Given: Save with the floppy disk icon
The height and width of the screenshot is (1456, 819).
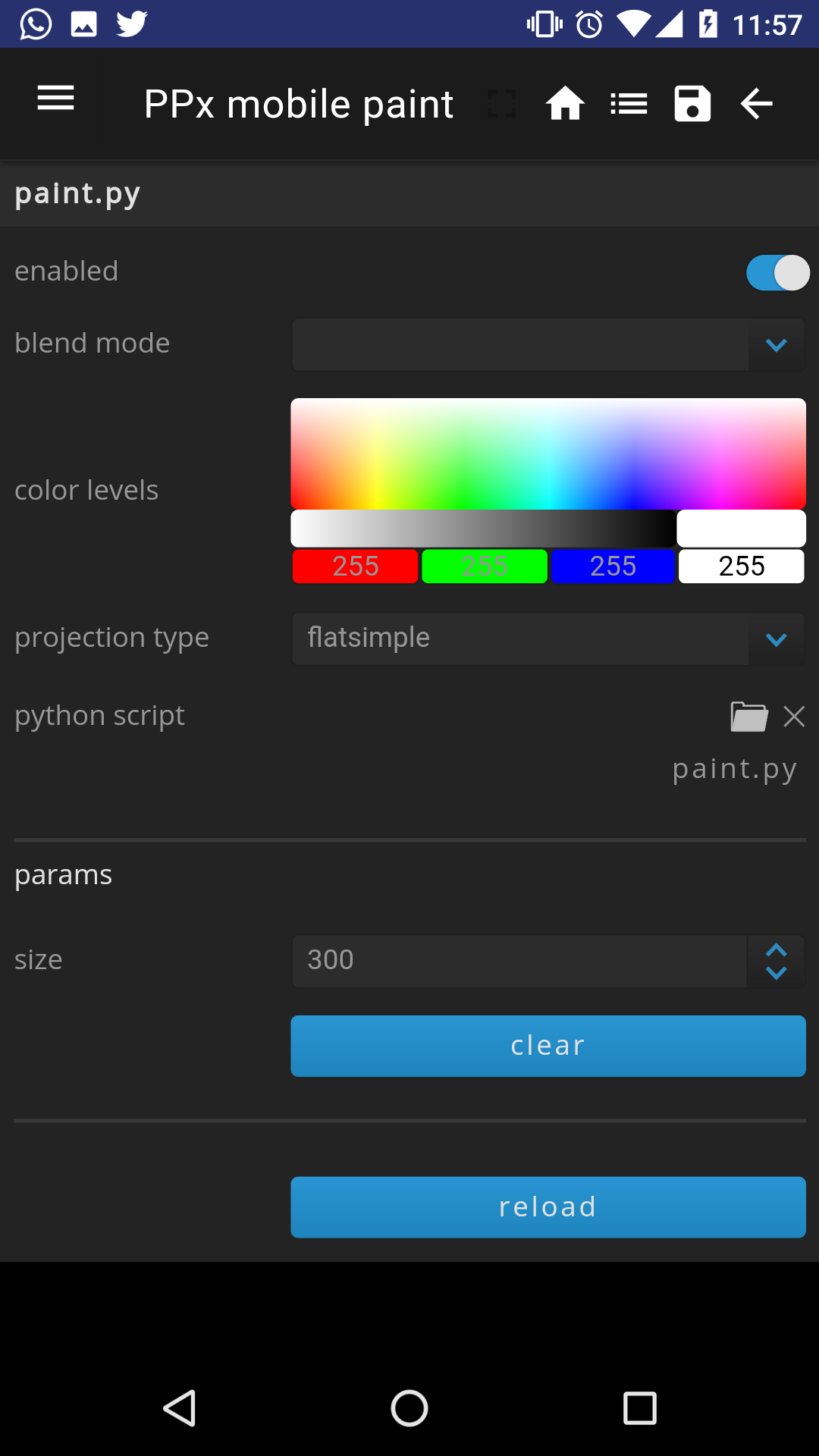Looking at the screenshot, I should pyautogui.click(x=692, y=104).
